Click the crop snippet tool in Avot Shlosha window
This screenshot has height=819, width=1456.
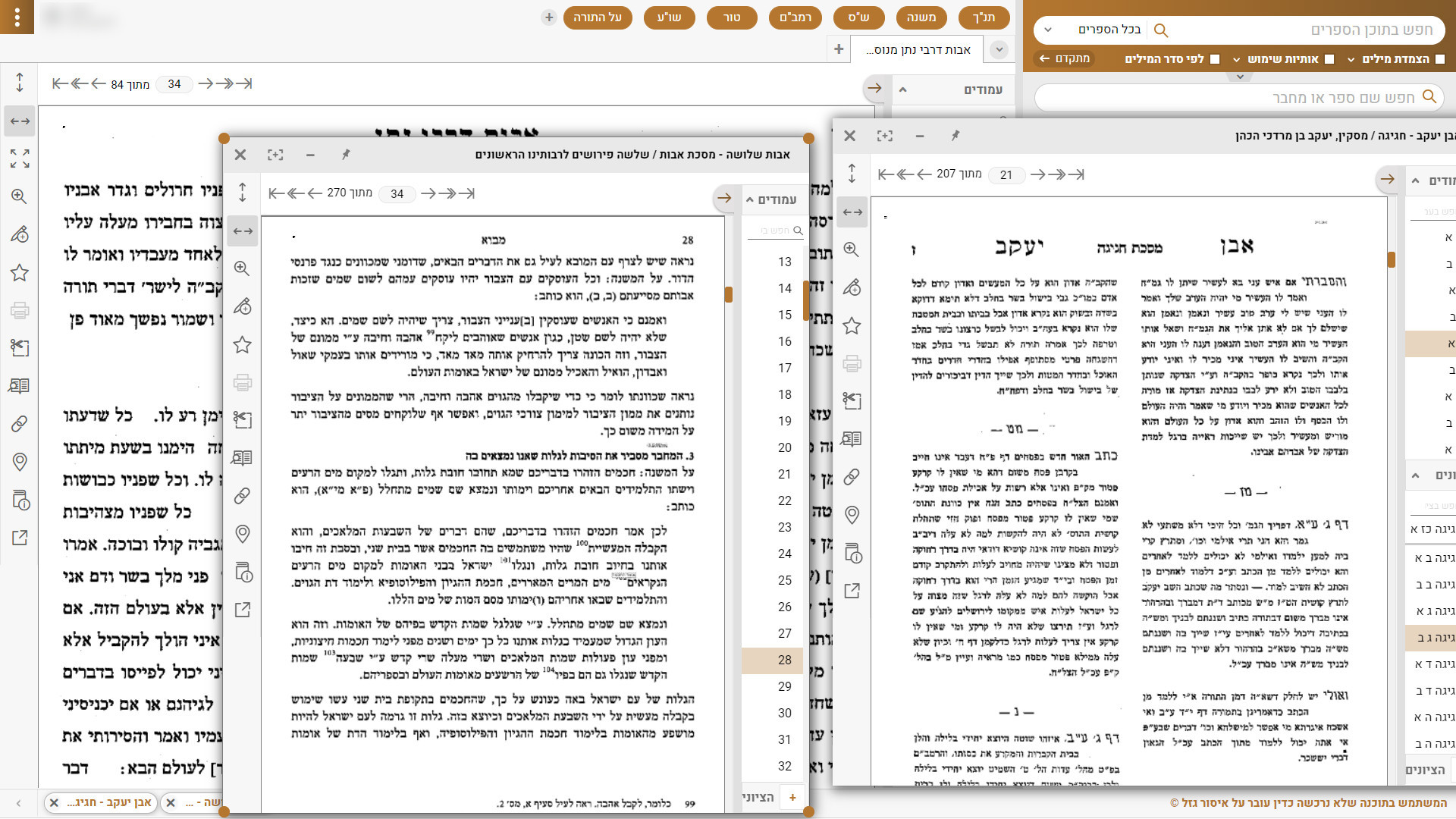(x=243, y=420)
